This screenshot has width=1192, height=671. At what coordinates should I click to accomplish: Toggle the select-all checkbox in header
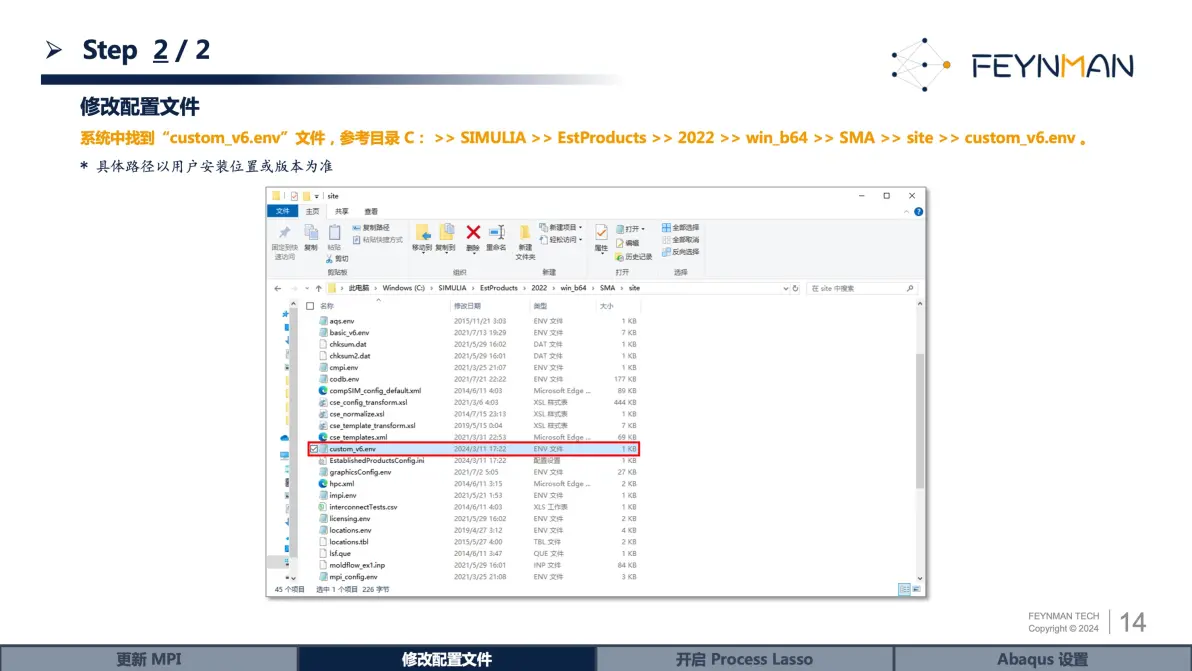(310, 306)
